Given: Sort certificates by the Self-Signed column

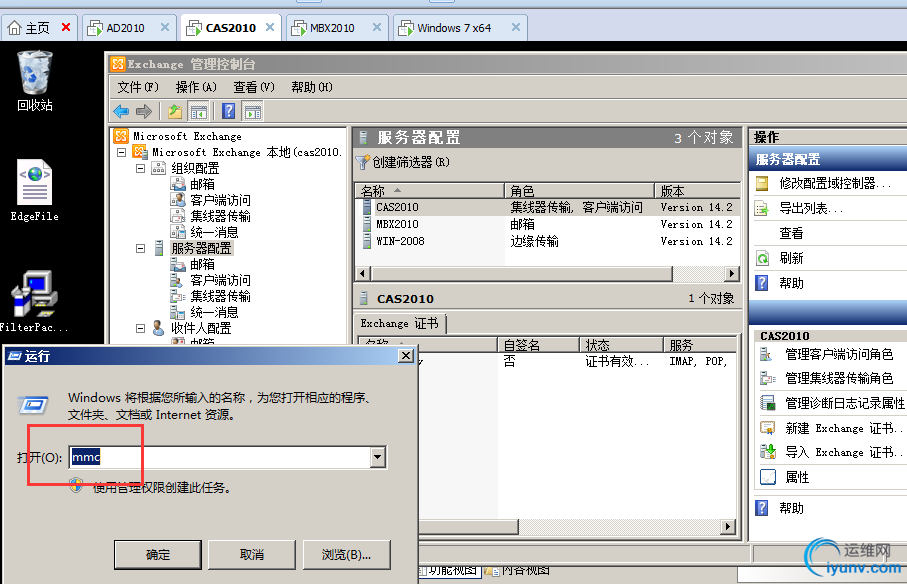Looking at the screenshot, I should pyautogui.click(x=538, y=345).
